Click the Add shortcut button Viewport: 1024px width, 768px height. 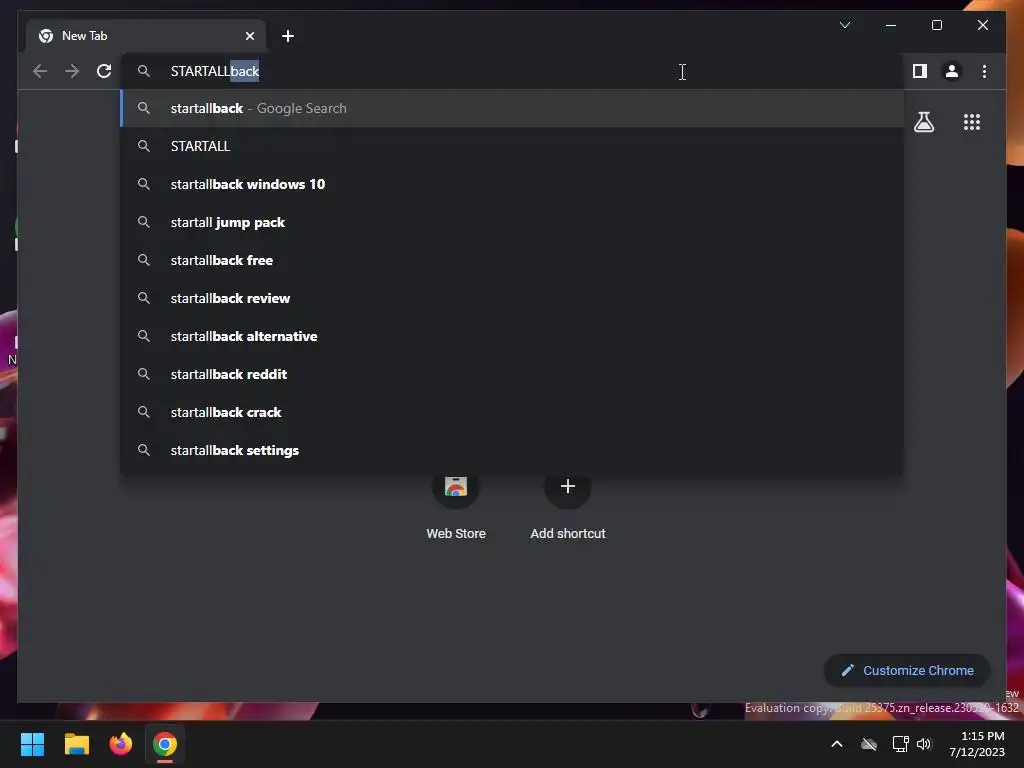pos(568,506)
